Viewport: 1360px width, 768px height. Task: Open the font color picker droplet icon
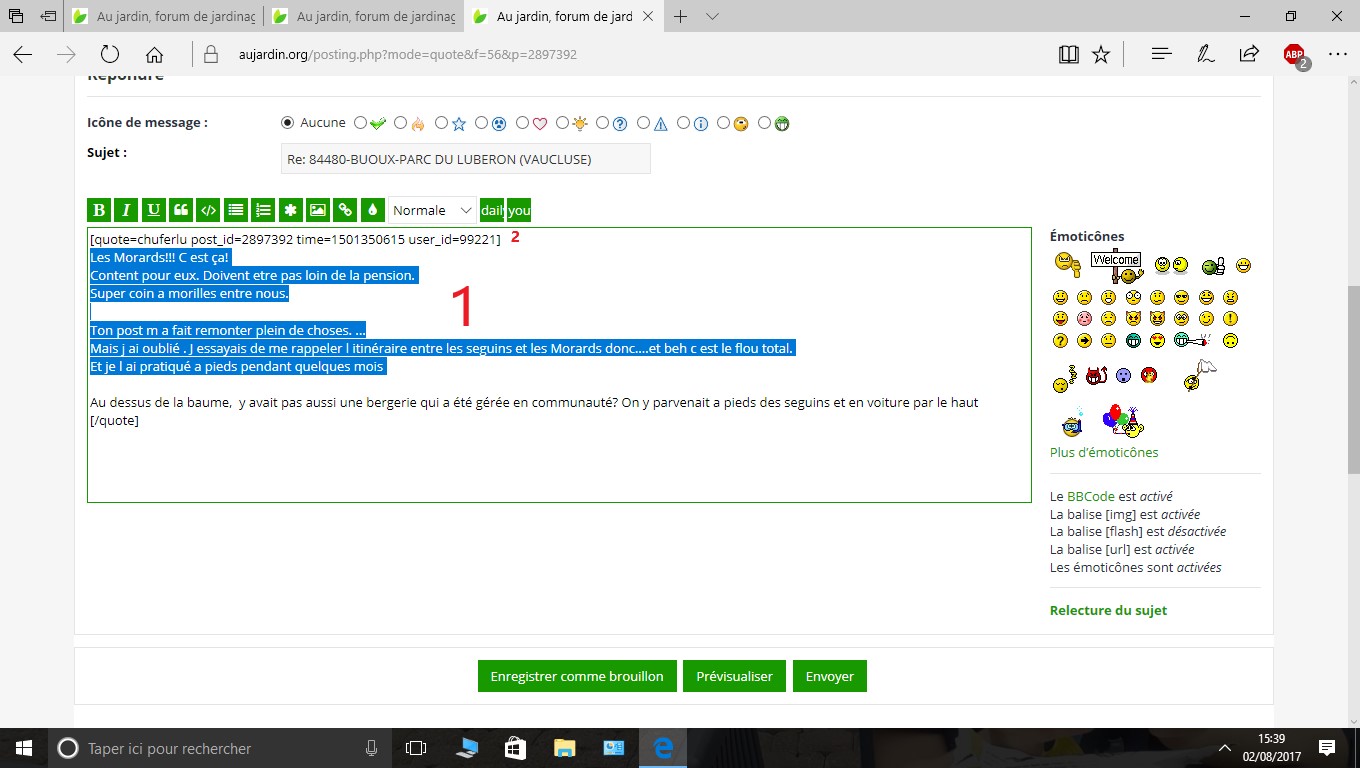[372, 210]
